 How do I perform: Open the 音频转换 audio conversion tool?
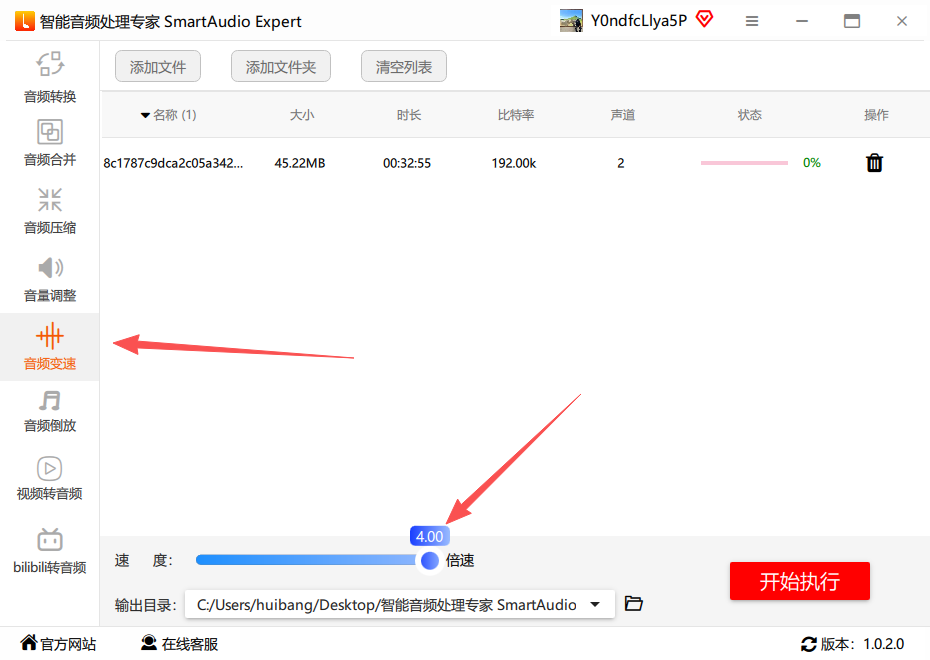pyautogui.click(x=50, y=77)
